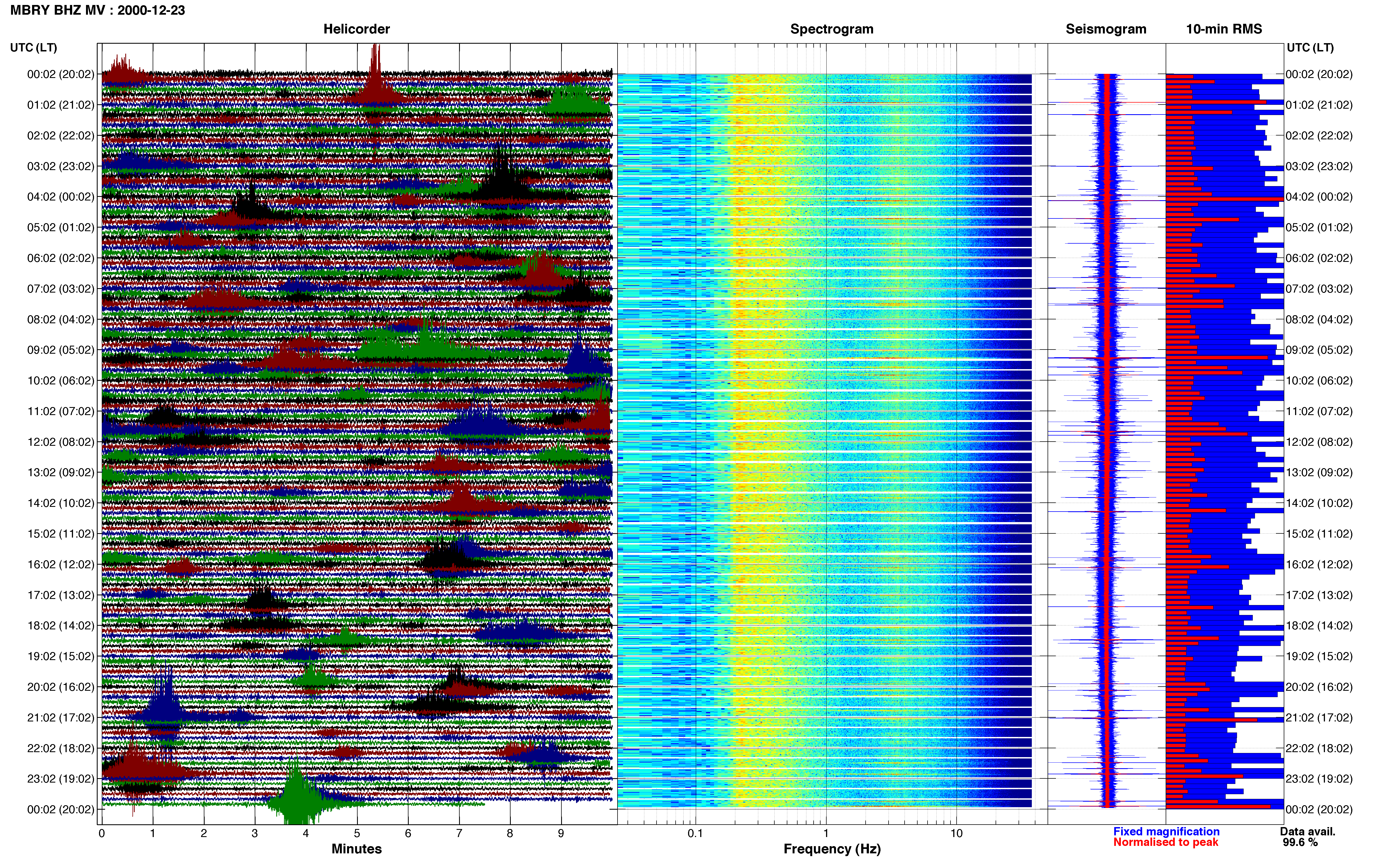Click the 'Seismogram' panel heading
The width and height of the screenshot is (1388, 868).
(1106, 29)
